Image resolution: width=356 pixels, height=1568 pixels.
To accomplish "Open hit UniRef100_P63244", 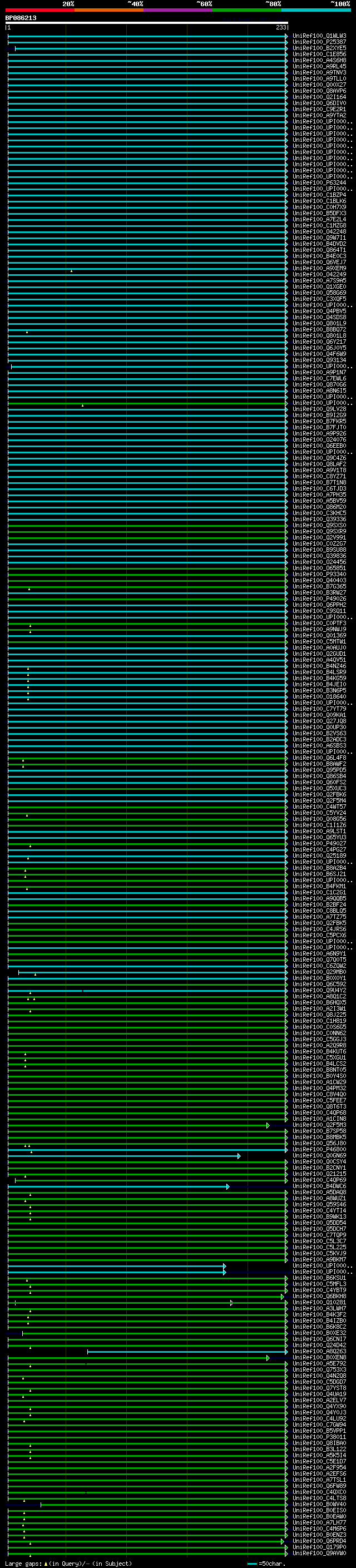I will [319, 182].
